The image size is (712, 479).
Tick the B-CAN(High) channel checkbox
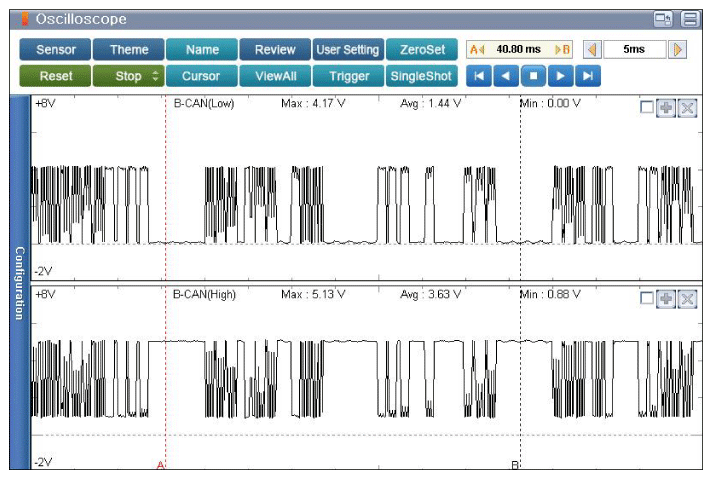(647, 299)
